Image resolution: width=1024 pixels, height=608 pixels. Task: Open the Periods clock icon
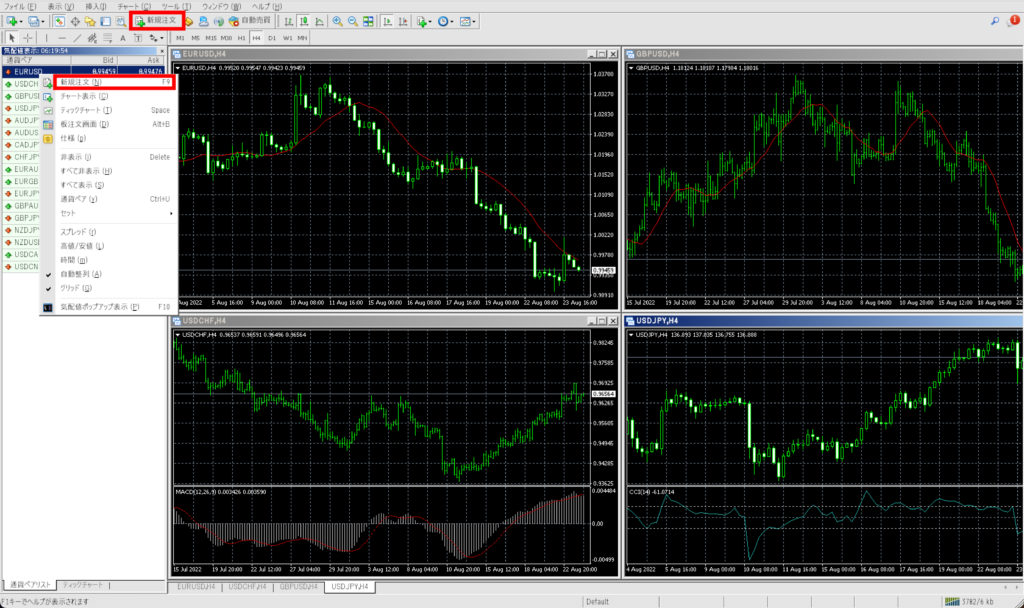(x=443, y=22)
